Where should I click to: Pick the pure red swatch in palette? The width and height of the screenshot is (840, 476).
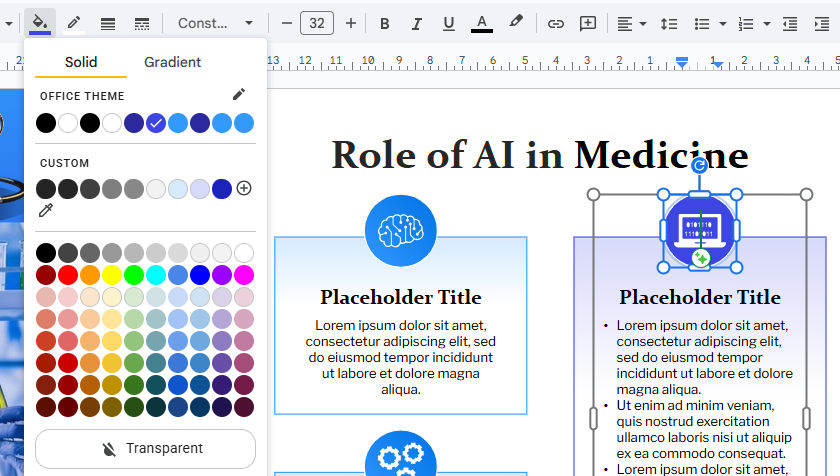pyautogui.click(x=68, y=275)
